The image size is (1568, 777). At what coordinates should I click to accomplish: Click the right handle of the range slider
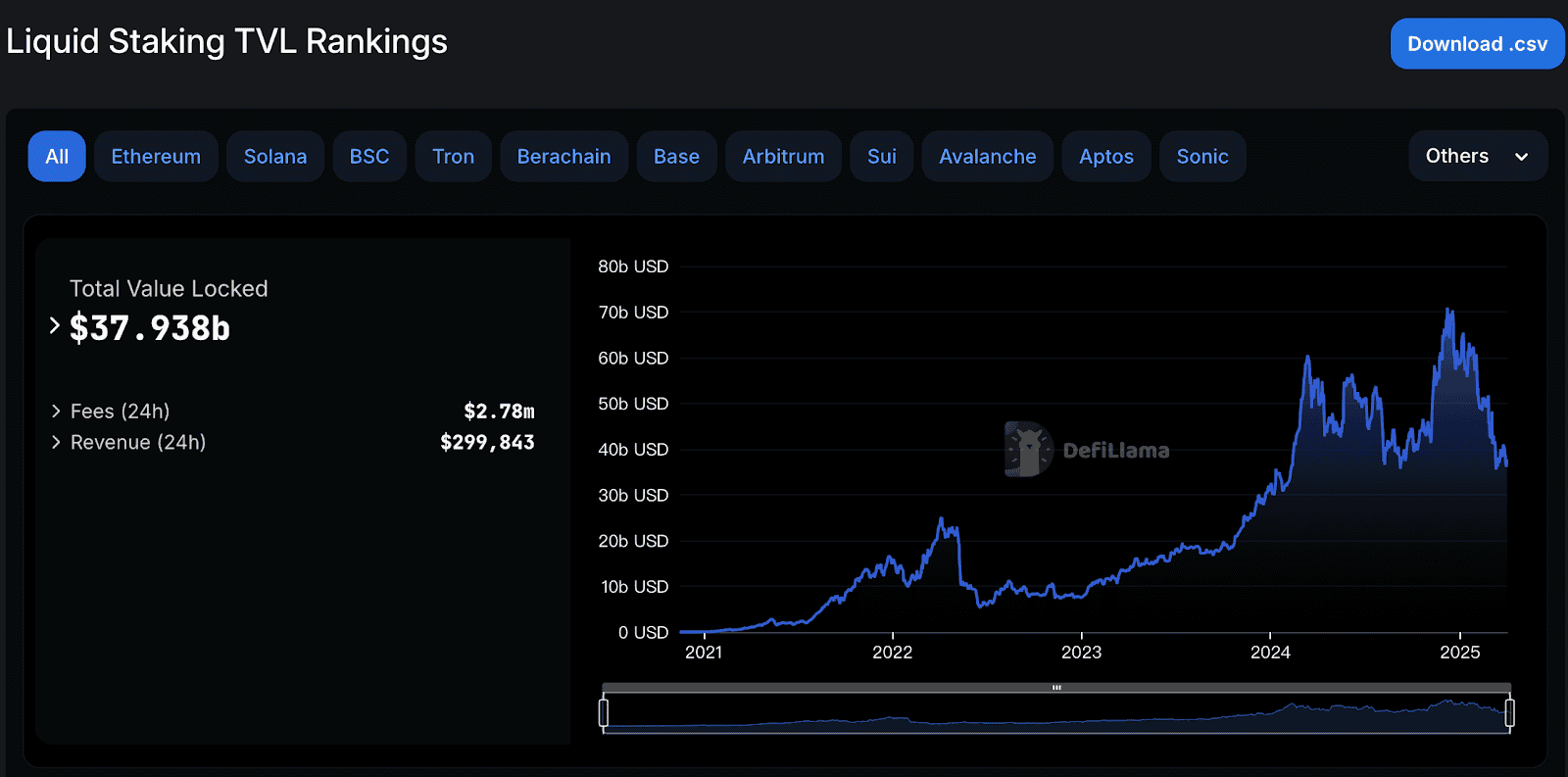pos(1509,712)
